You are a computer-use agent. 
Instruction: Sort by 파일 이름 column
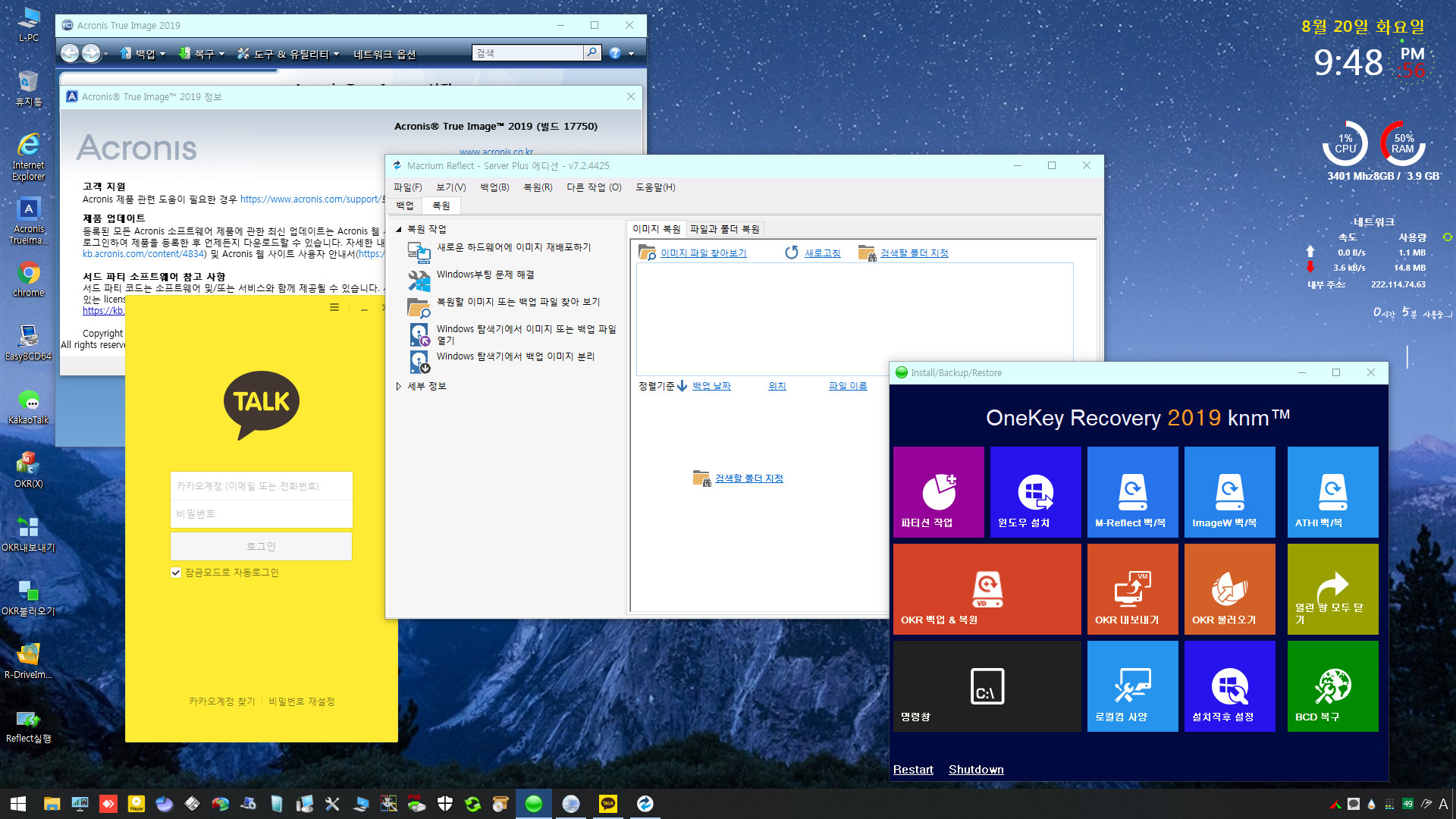click(848, 386)
